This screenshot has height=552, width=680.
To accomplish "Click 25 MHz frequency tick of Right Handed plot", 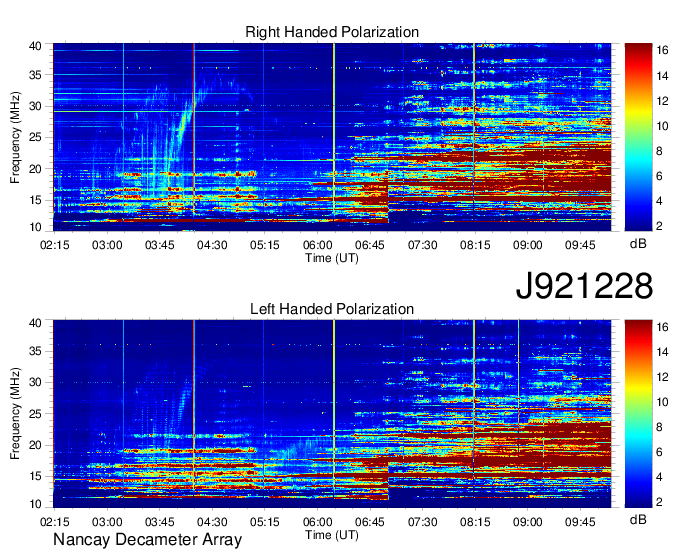I will pyautogui.click(x=36, y=137).
